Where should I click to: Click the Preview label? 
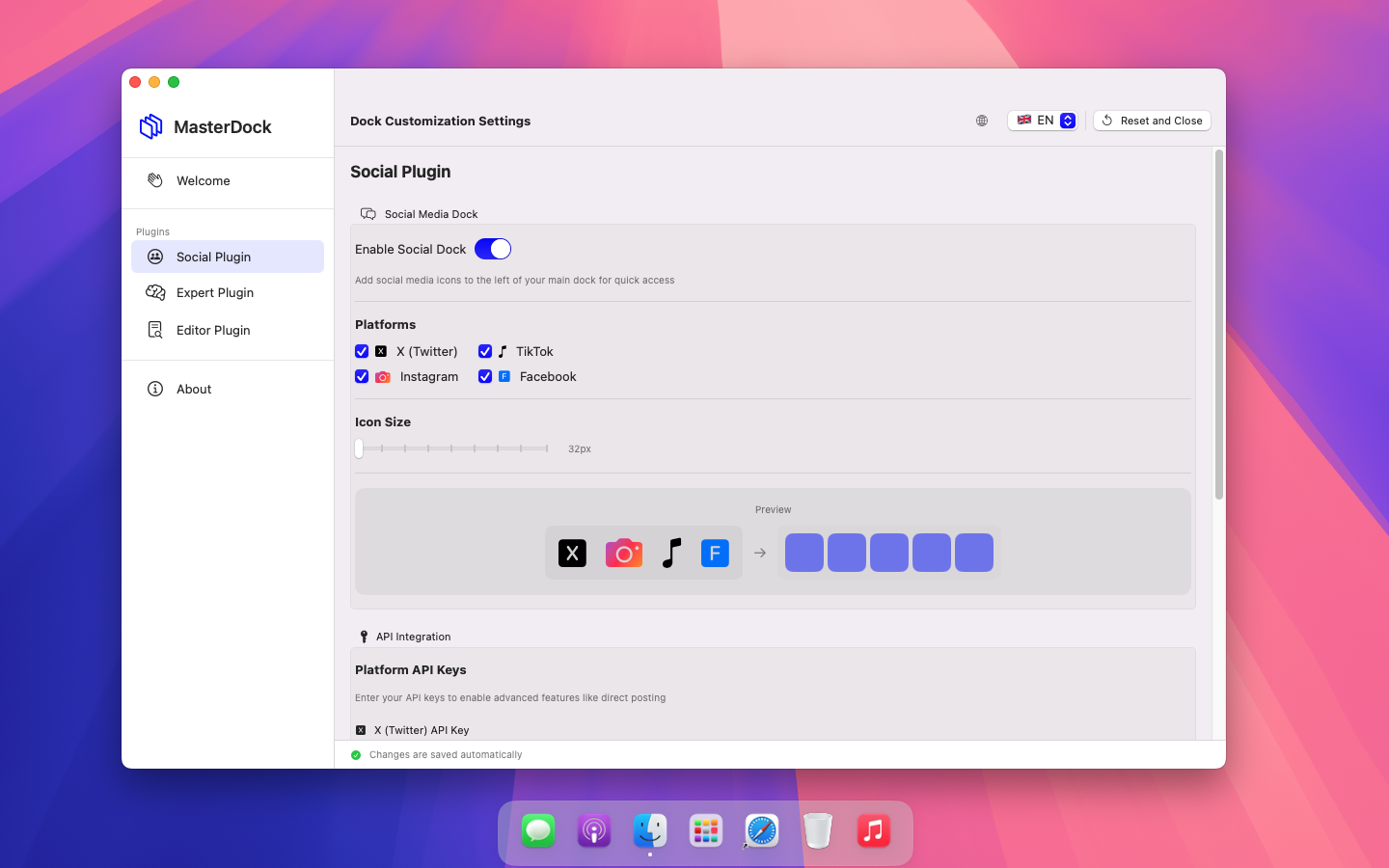pos(774,509)
